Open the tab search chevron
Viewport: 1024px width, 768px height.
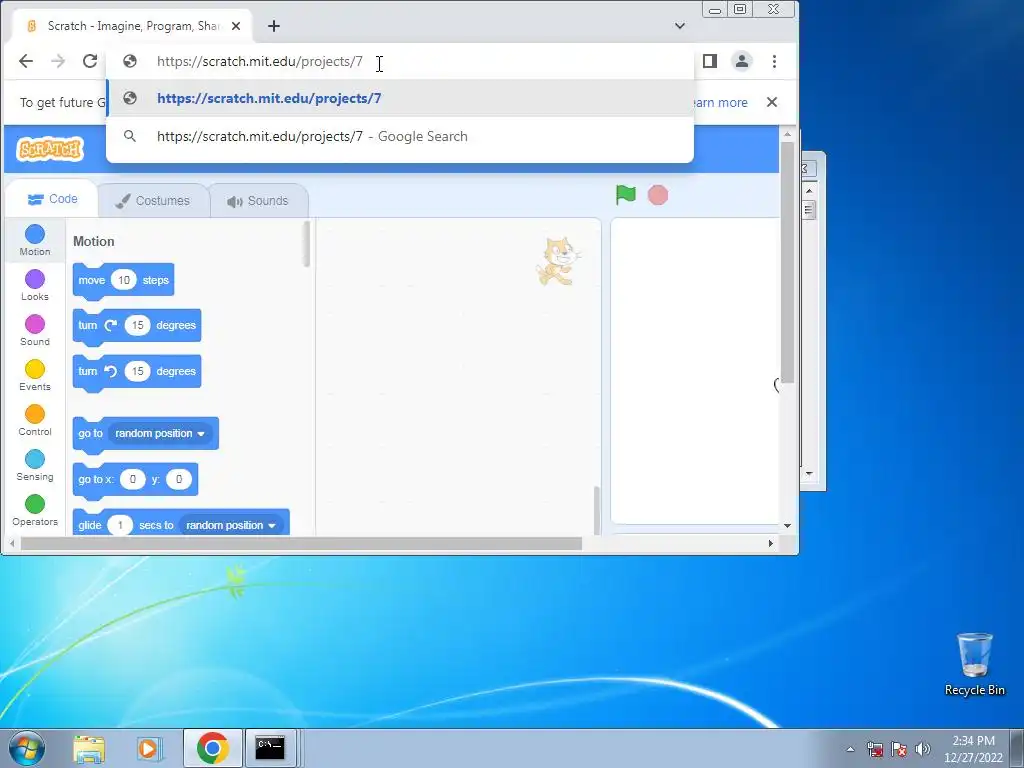click(x=680, y=26)
